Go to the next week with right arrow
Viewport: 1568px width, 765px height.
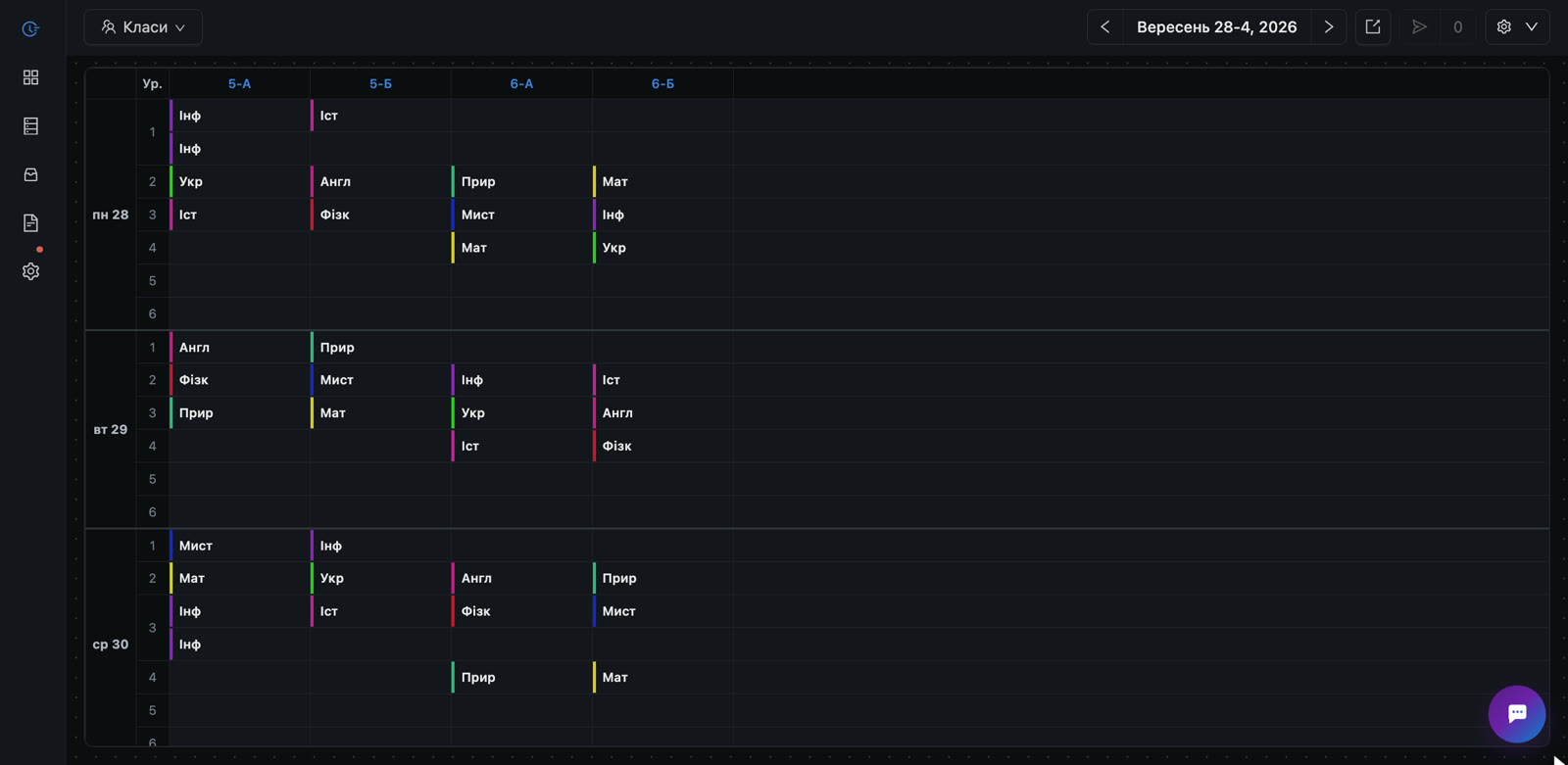(1329, 27)
